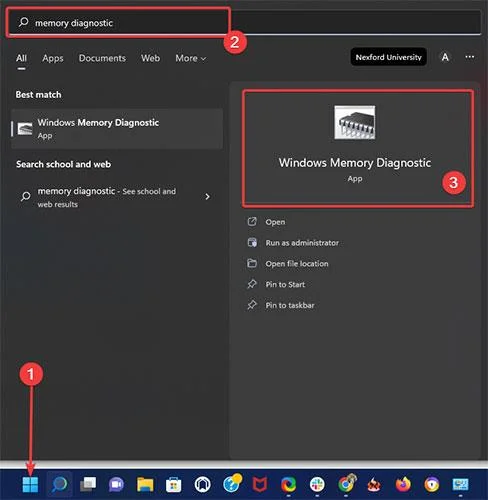Open the three-dot options menu
This screenshot has width=488, height=500.
[470, 57]
